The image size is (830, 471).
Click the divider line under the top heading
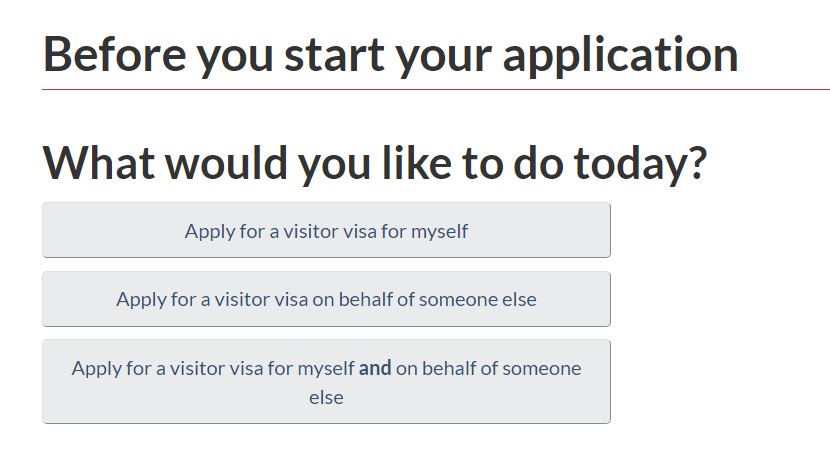(436, 90)
